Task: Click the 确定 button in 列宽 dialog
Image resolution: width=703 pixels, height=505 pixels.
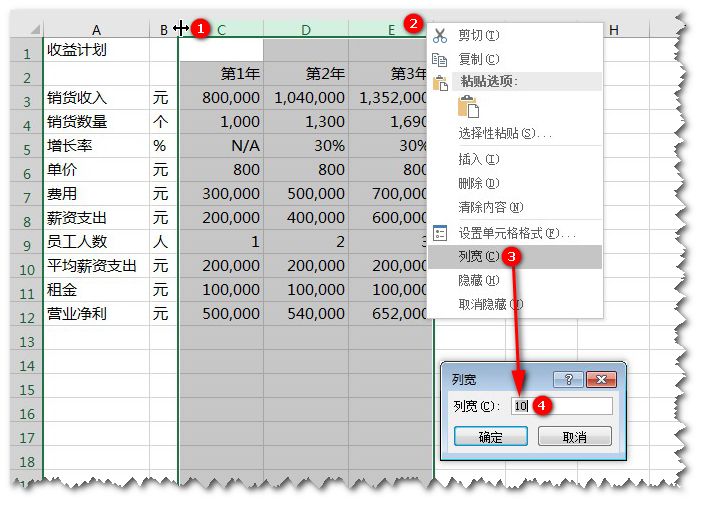Action: (x=490, y=436)
